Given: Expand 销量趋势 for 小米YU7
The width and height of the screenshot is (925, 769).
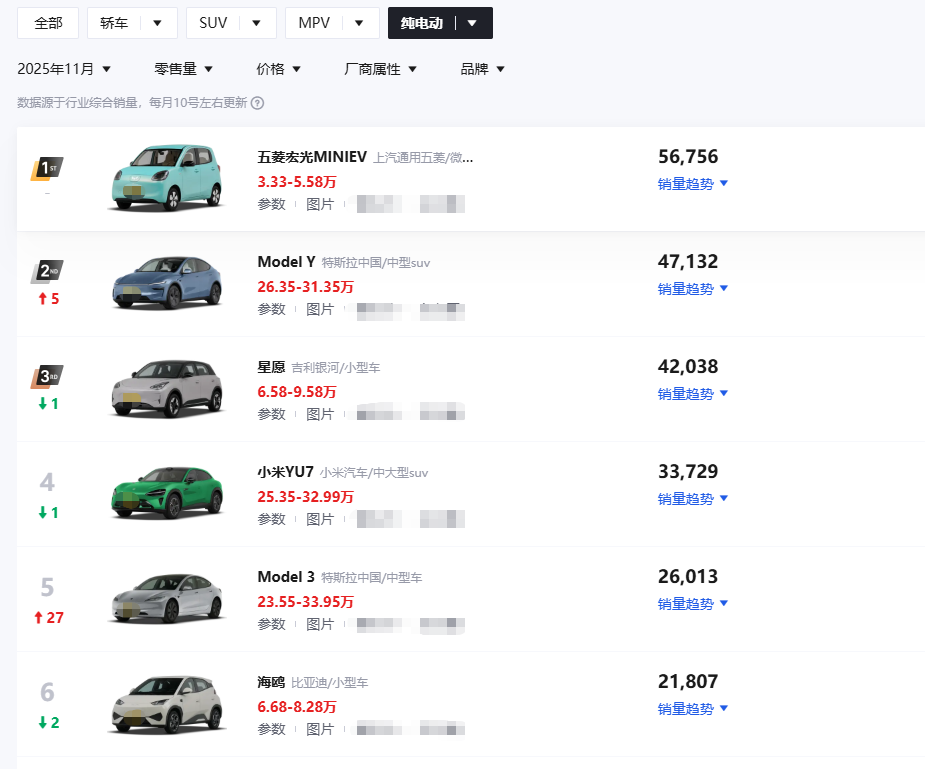Looking at the screenshot, I should [692, 498].
